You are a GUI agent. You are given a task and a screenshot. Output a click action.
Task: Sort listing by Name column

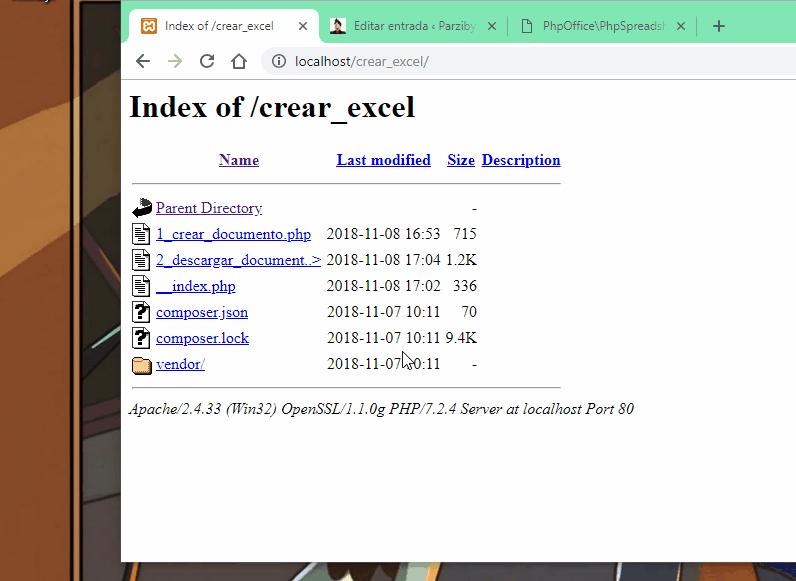(x=239, y=160)
